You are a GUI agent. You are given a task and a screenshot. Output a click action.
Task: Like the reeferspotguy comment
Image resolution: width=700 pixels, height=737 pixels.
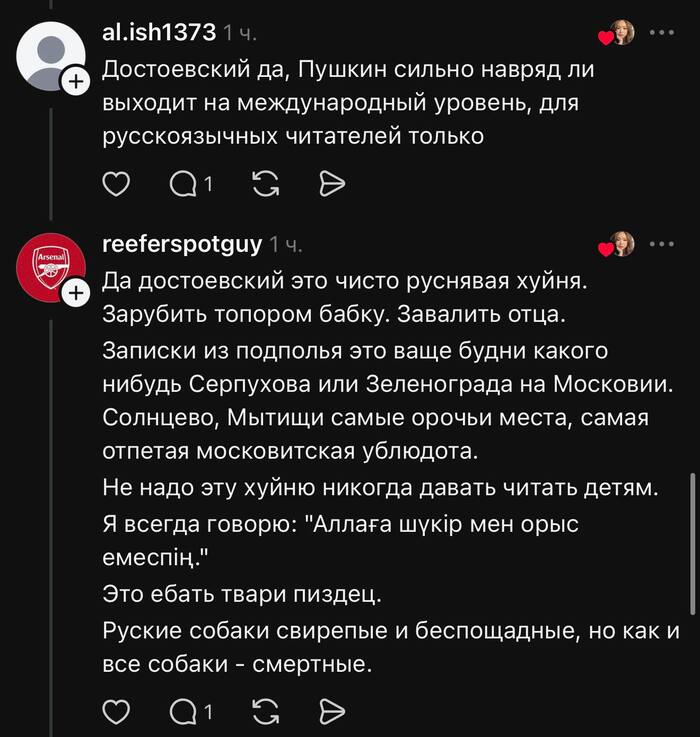(117, 712)
